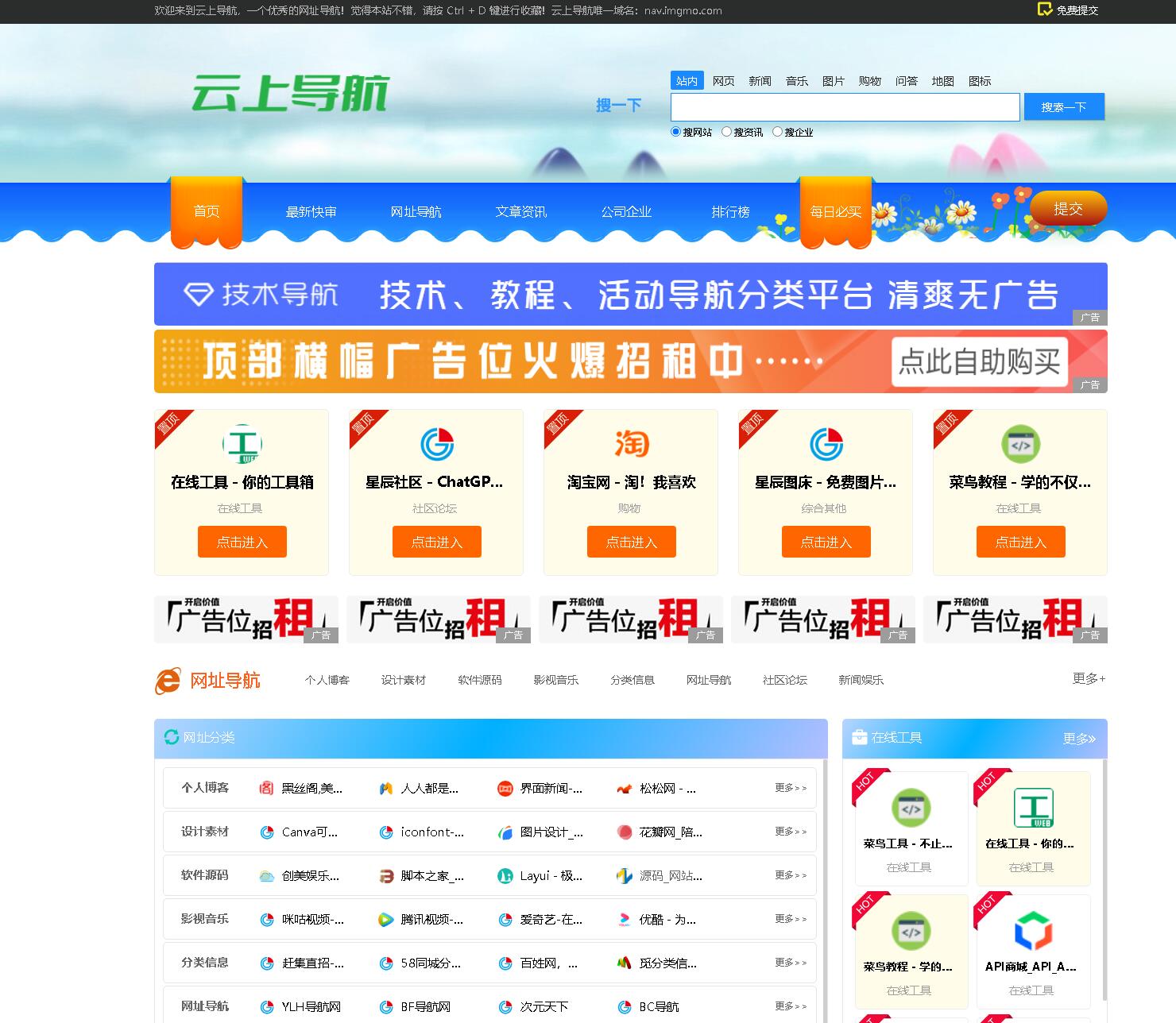
Task: Expand 更多>> on the 分类信息 row
Action: point(791,963)
